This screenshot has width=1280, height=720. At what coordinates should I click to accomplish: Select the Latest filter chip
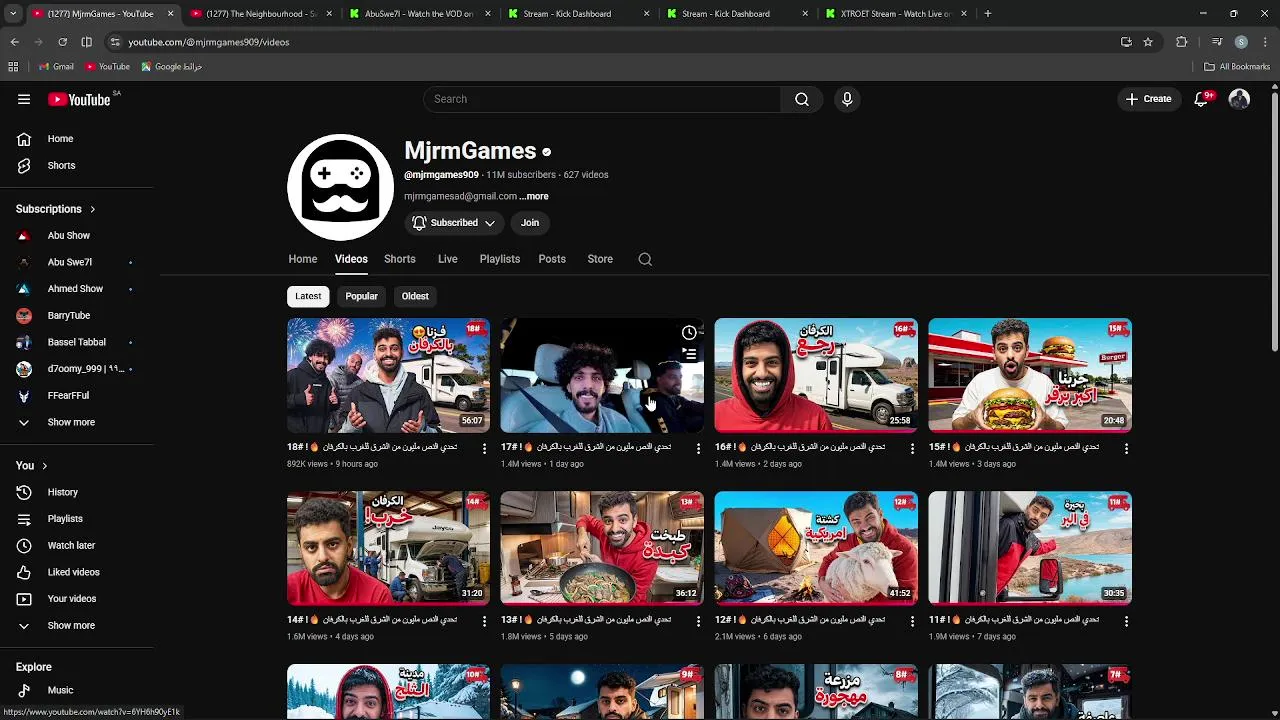click(x=308, y=296)
